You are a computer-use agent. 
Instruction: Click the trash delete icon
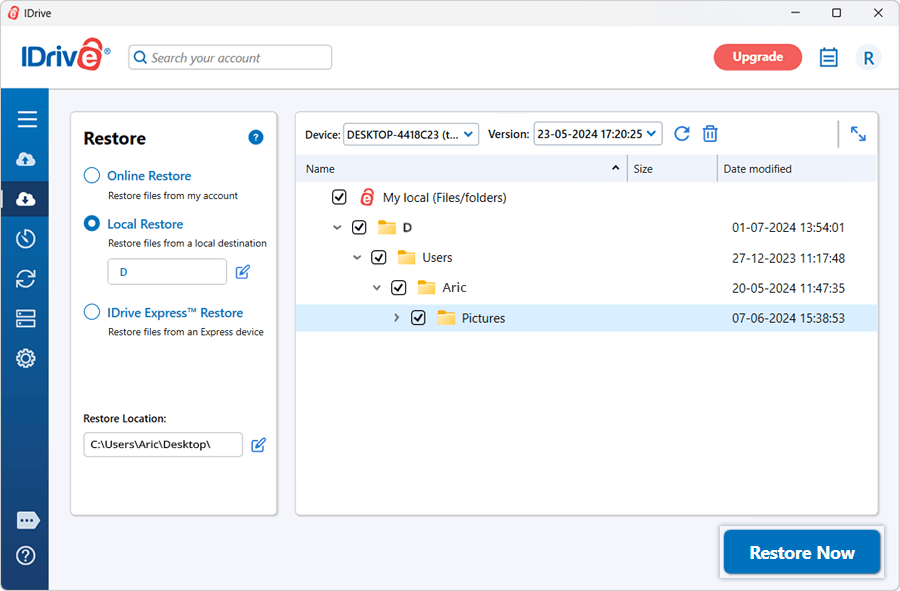[x=710, y=134]
